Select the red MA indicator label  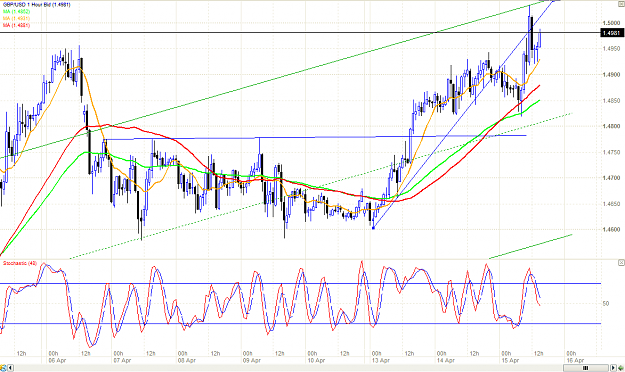point(16,25)
